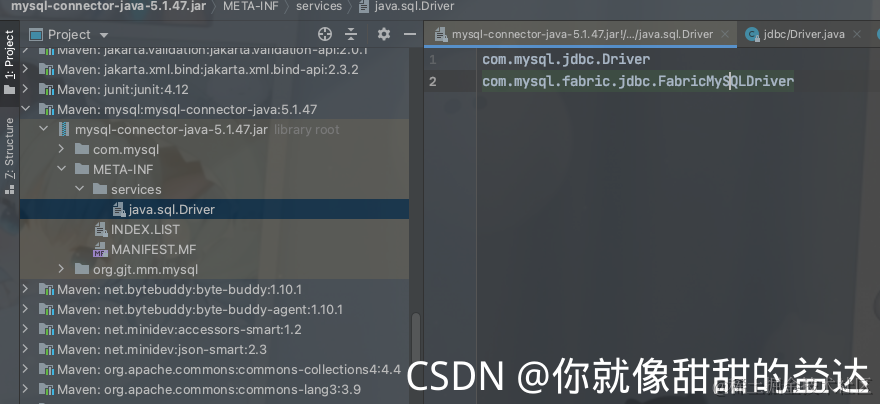This screenshot has height=404, width=880.
Task: Switch to the java.sql.Driver editor tab
Action: click(x=580, y=34)
